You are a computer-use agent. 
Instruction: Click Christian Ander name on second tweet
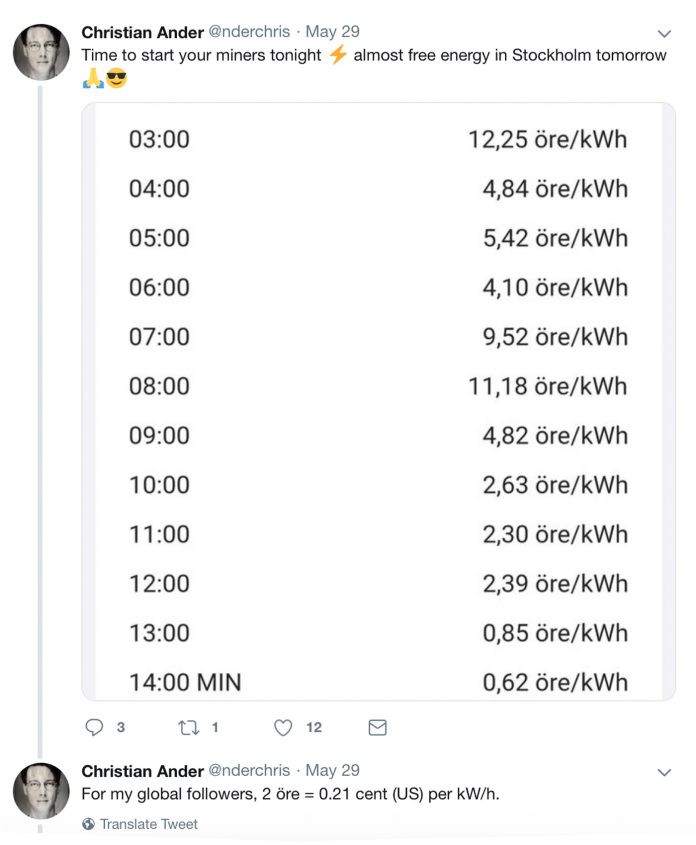142,771
